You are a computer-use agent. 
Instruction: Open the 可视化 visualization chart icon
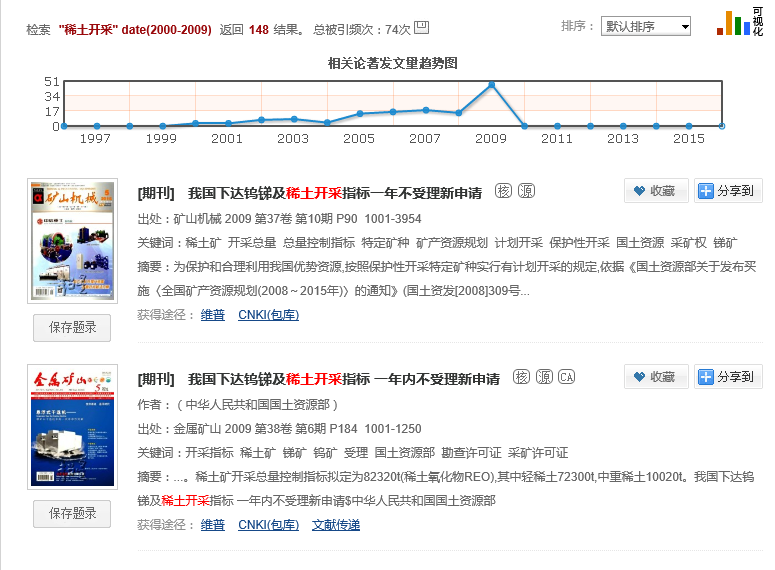pos(739,23)
